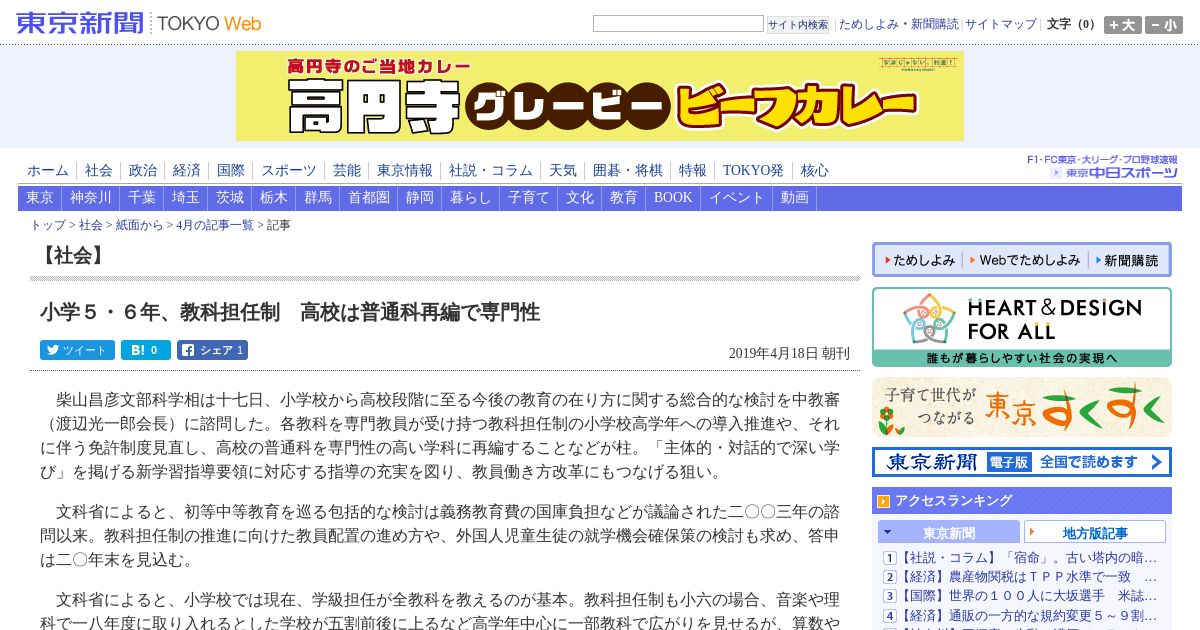Select 茨城 in the blue sub-navigation bar

click(229, 198)
